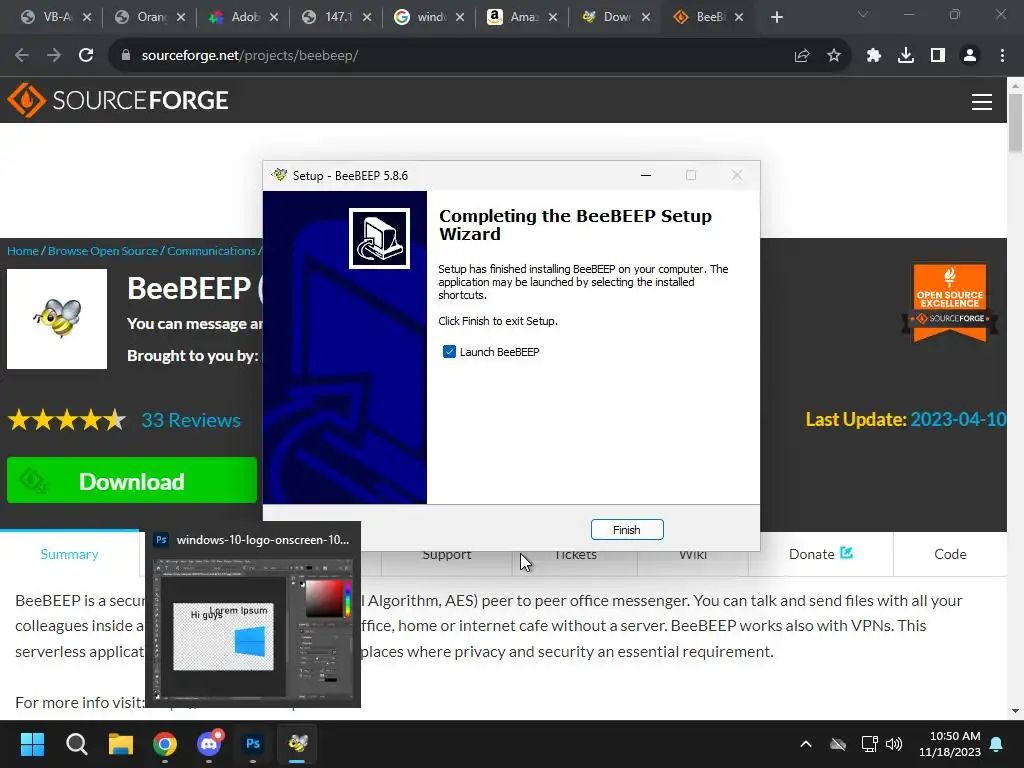This screenshot has height=768, width=1024.
Task: Click Finish in BeeBEEP Setup wizard
Action: point(627,530)
